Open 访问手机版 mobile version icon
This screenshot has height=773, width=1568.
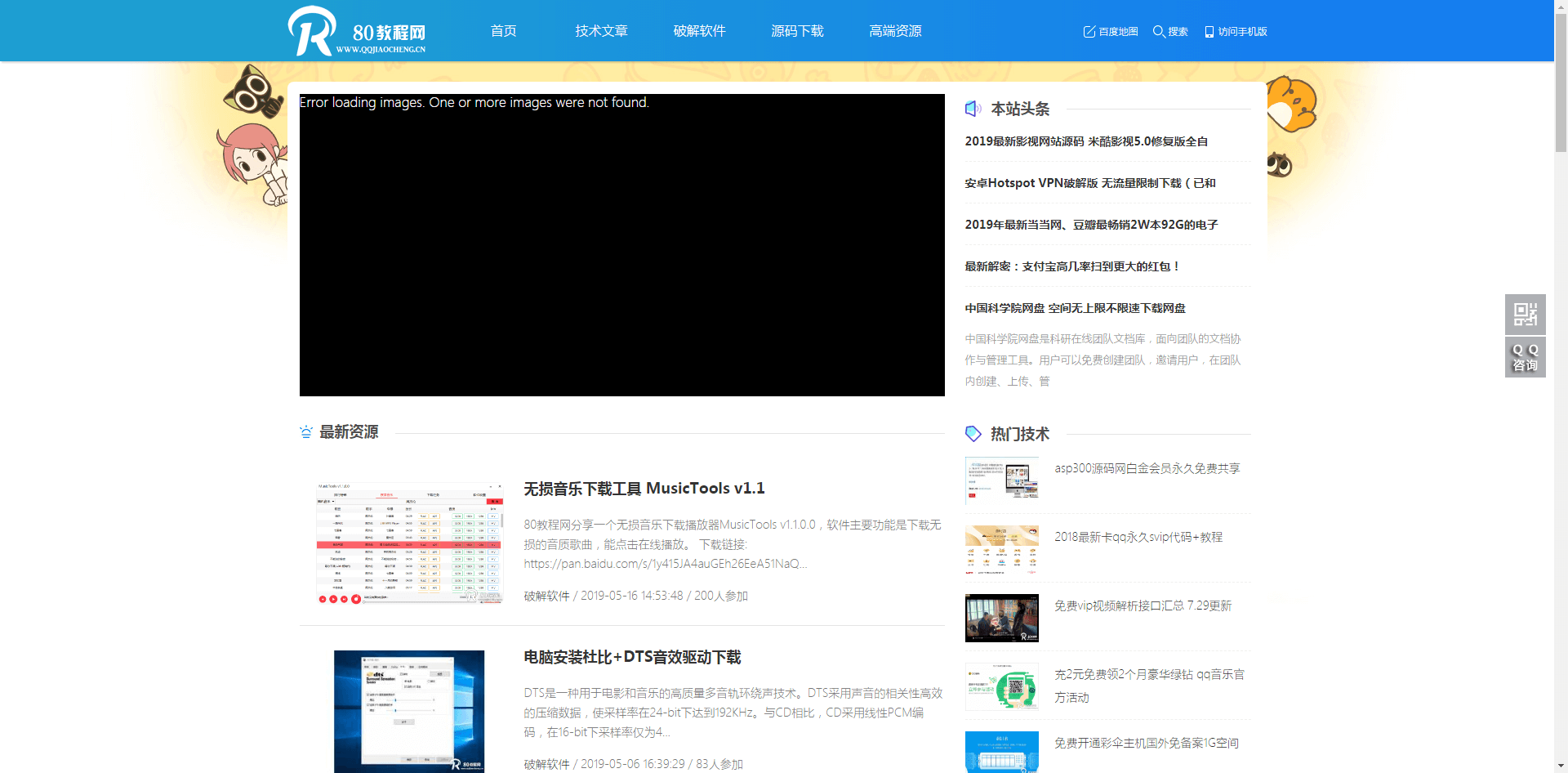(1209, 32)
